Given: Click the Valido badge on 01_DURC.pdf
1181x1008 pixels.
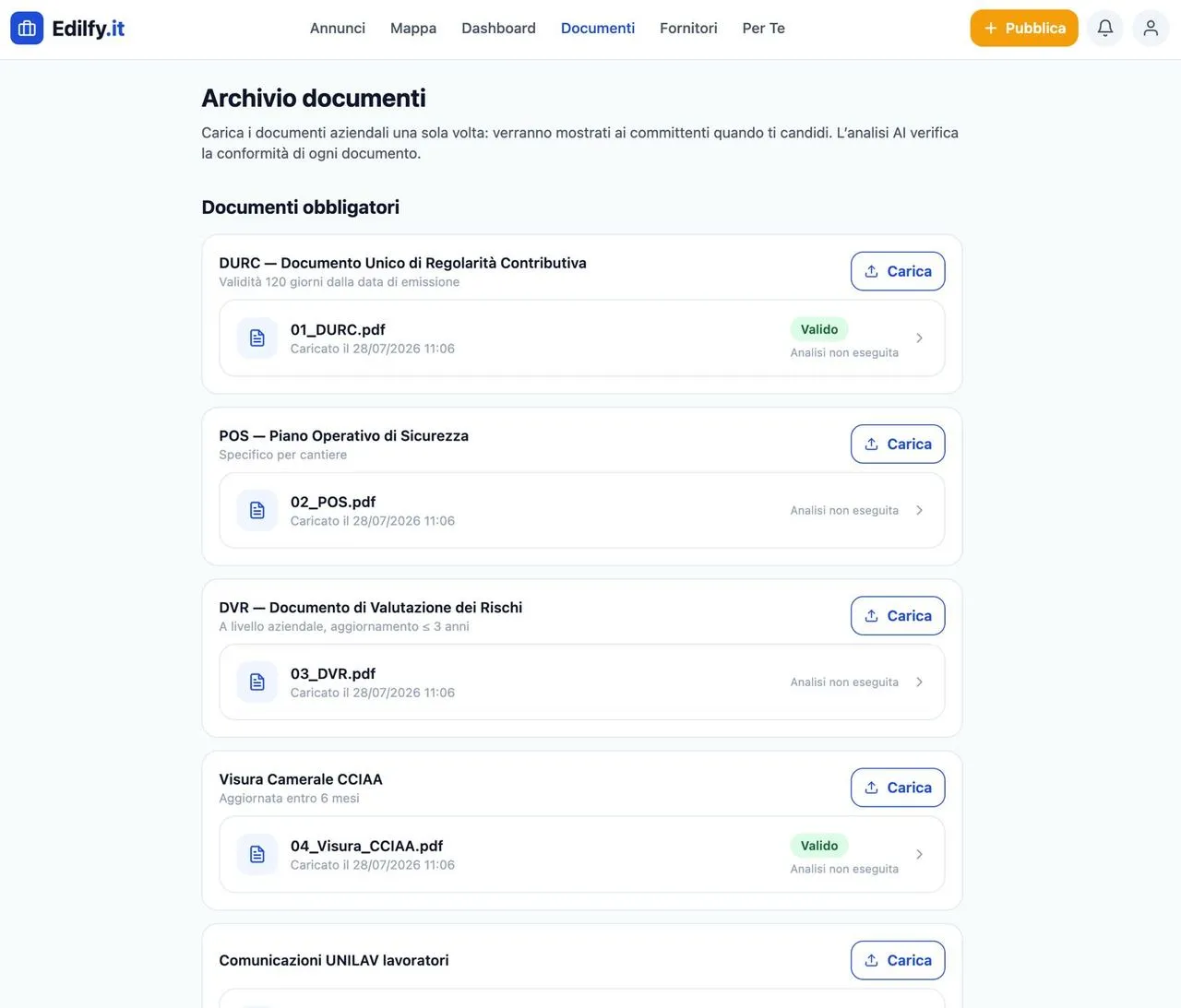Looking at the screenshot, I should 819,329.
